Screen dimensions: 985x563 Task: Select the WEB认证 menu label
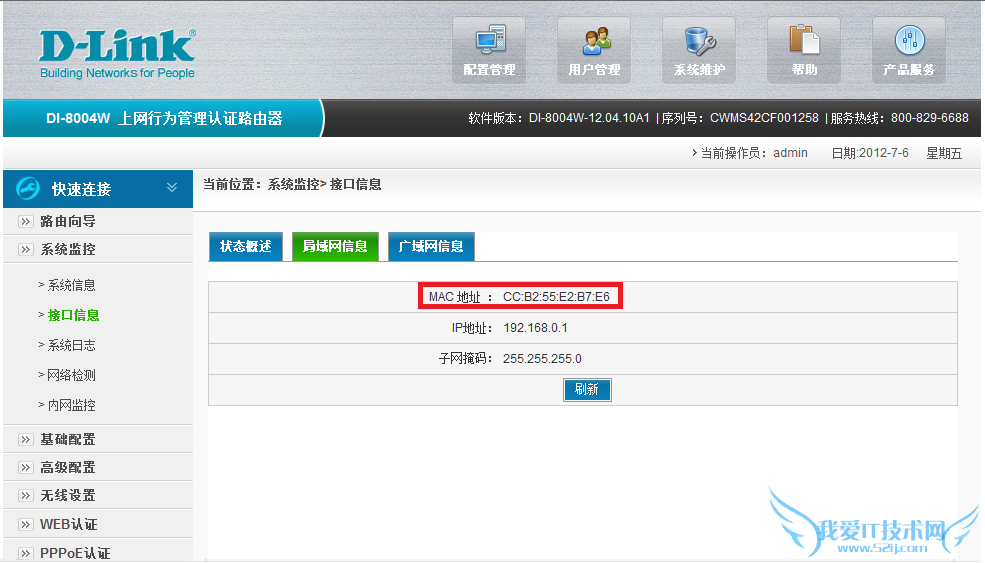[x=68, y=525]
